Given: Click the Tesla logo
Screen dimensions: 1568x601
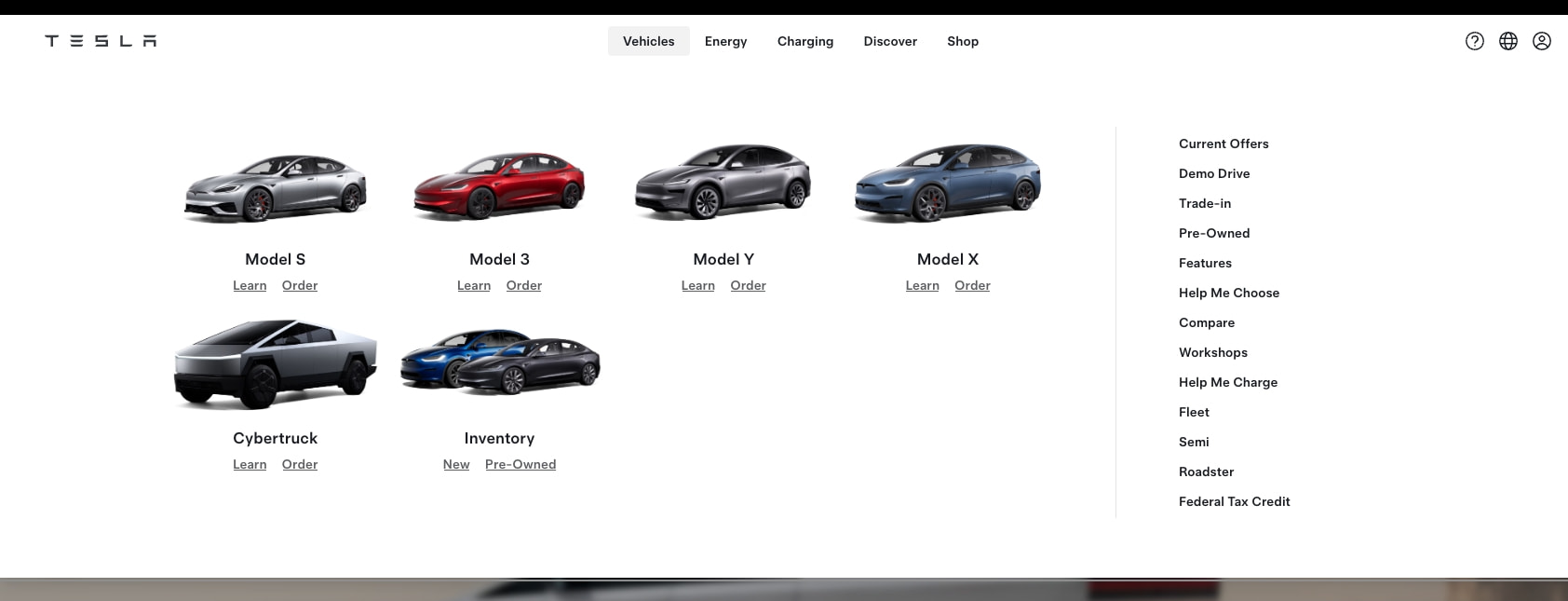Looking at the screenshot, I should (101, 41).
